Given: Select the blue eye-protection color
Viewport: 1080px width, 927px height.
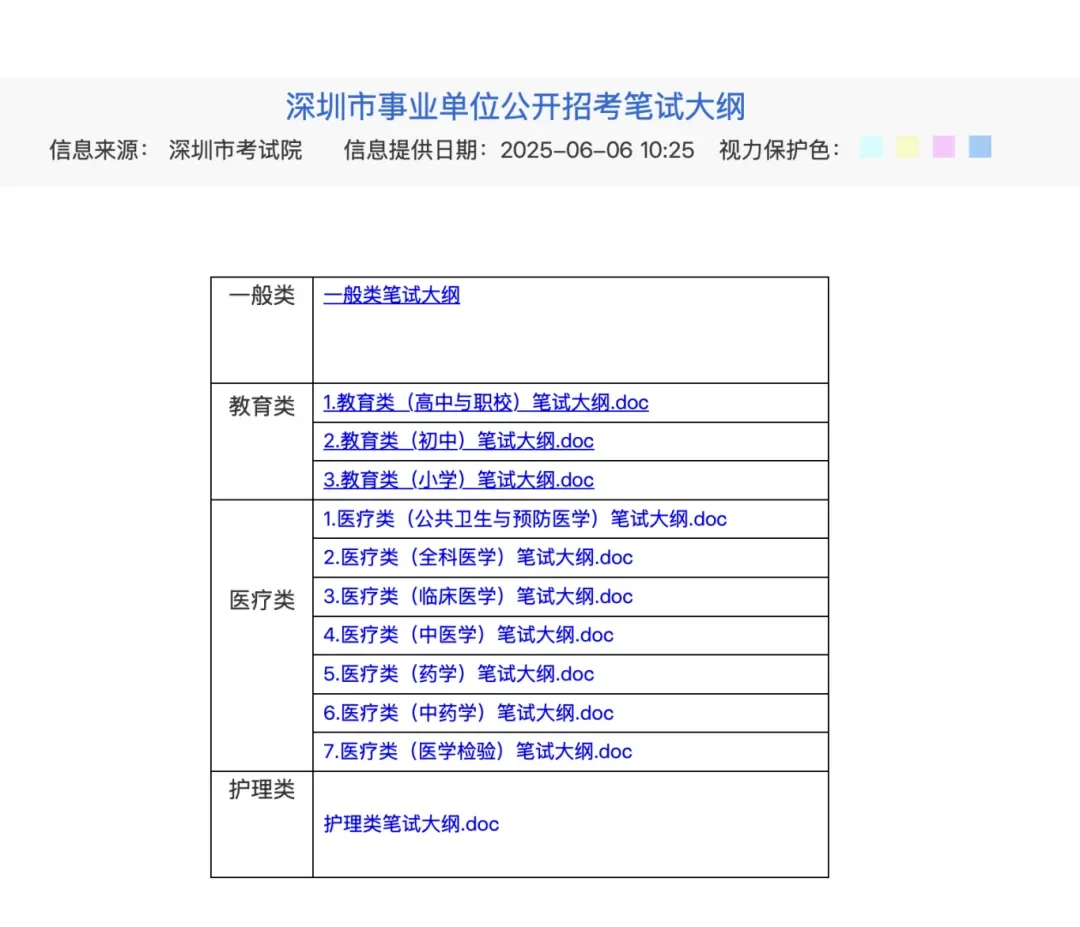Looking at the screenshot, I should [x=979, y=147].
